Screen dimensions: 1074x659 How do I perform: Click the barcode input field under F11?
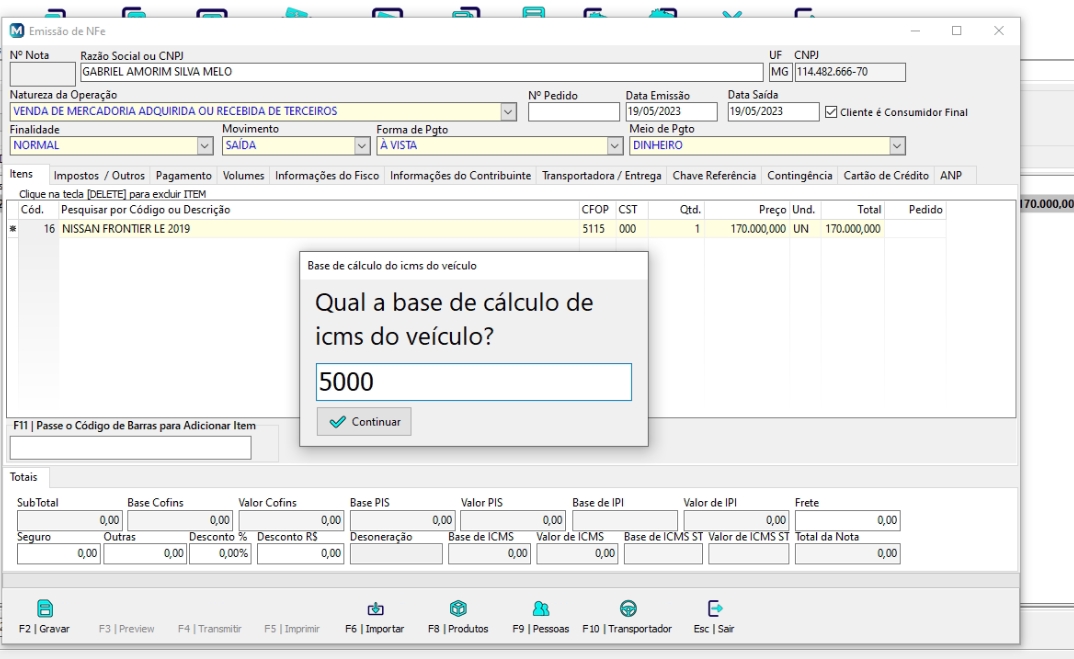point(130,448)
